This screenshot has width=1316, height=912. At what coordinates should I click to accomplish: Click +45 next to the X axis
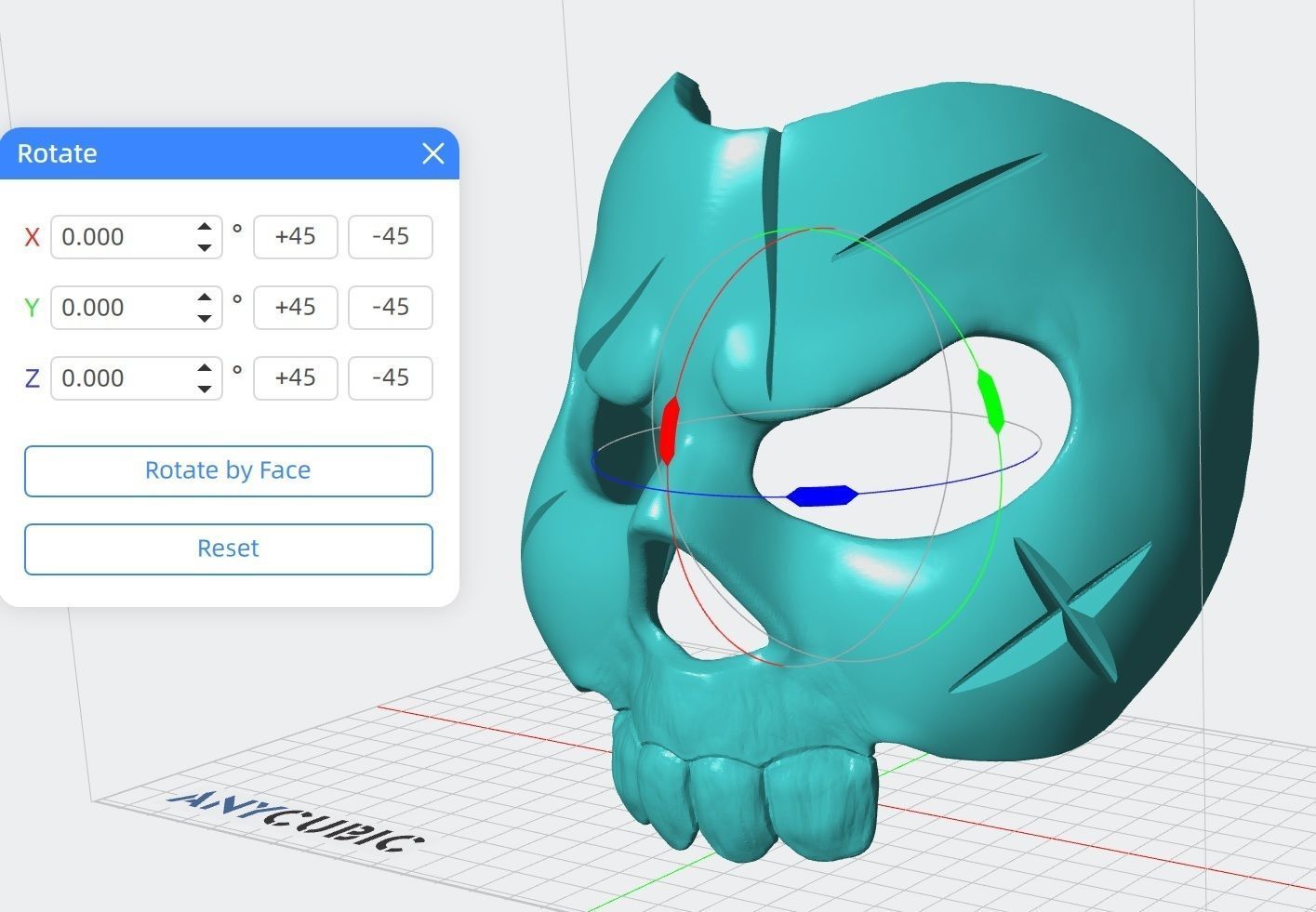[x=295, y=236]
